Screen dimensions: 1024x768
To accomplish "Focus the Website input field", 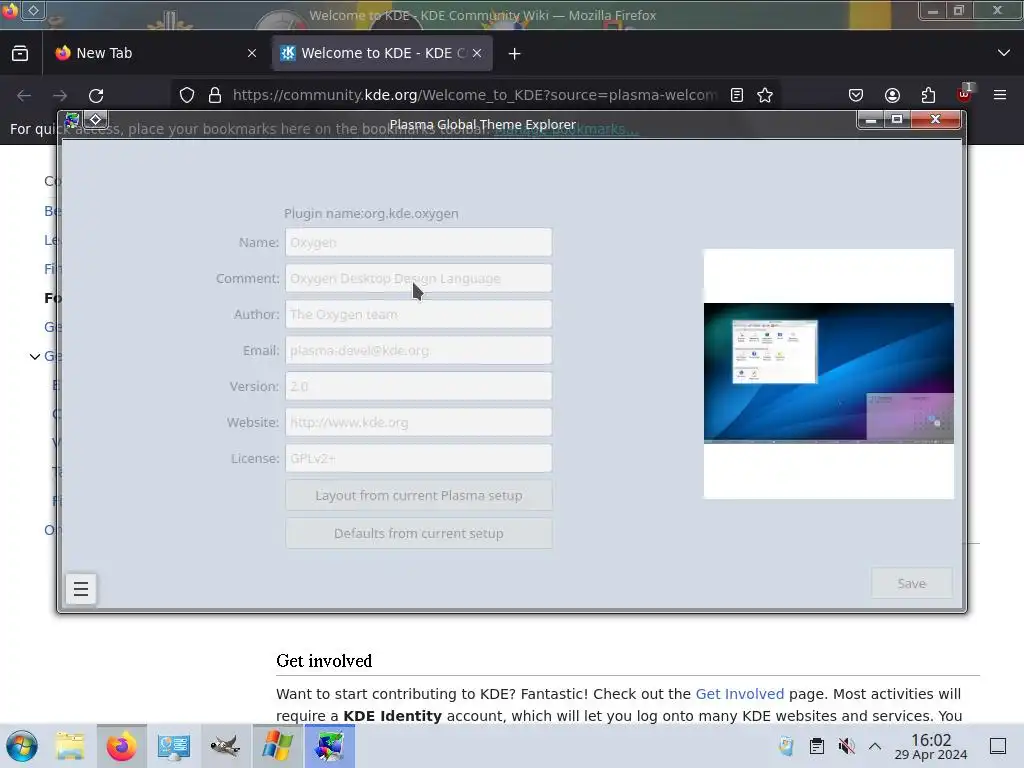I will click(x=419, y=422).
